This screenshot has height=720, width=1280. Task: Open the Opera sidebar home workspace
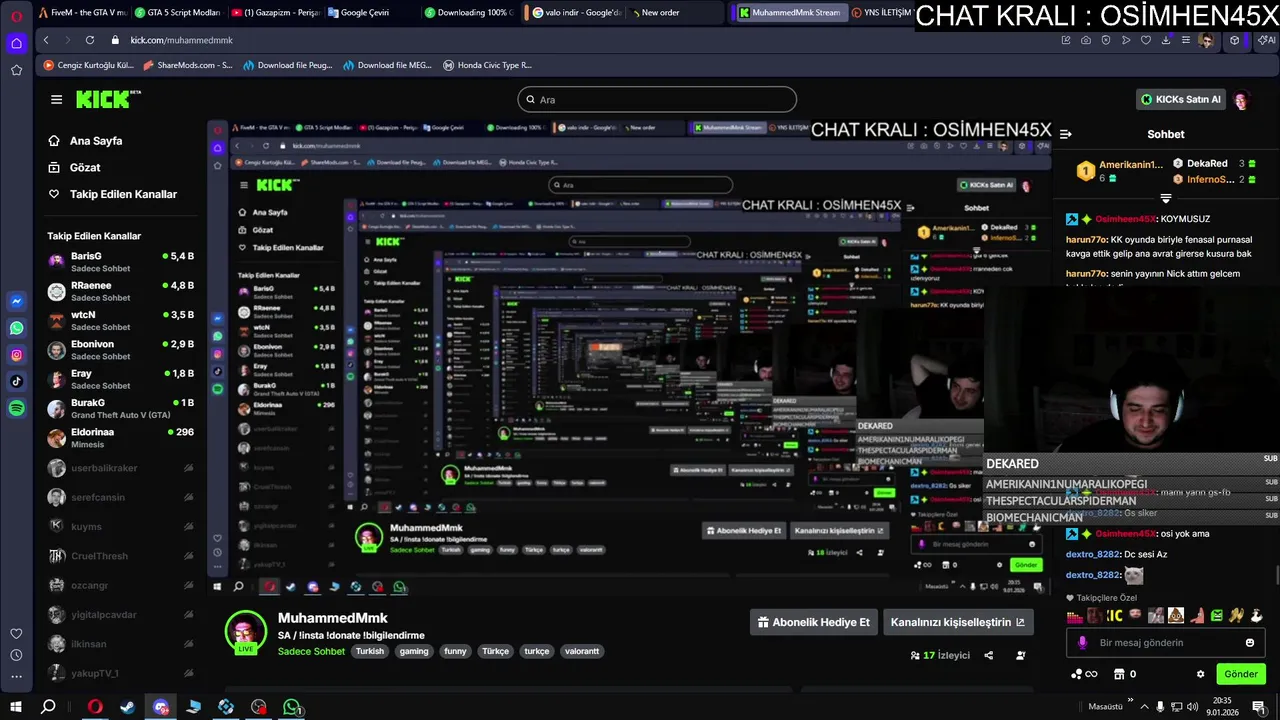click(x=16, y=43)
